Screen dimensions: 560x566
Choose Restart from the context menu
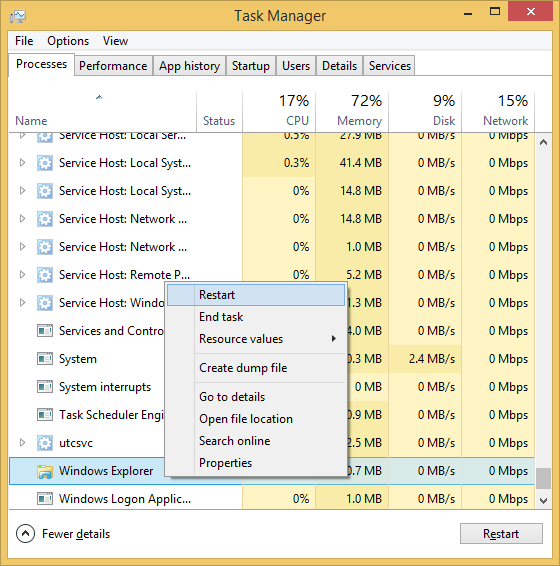(256, 295)
